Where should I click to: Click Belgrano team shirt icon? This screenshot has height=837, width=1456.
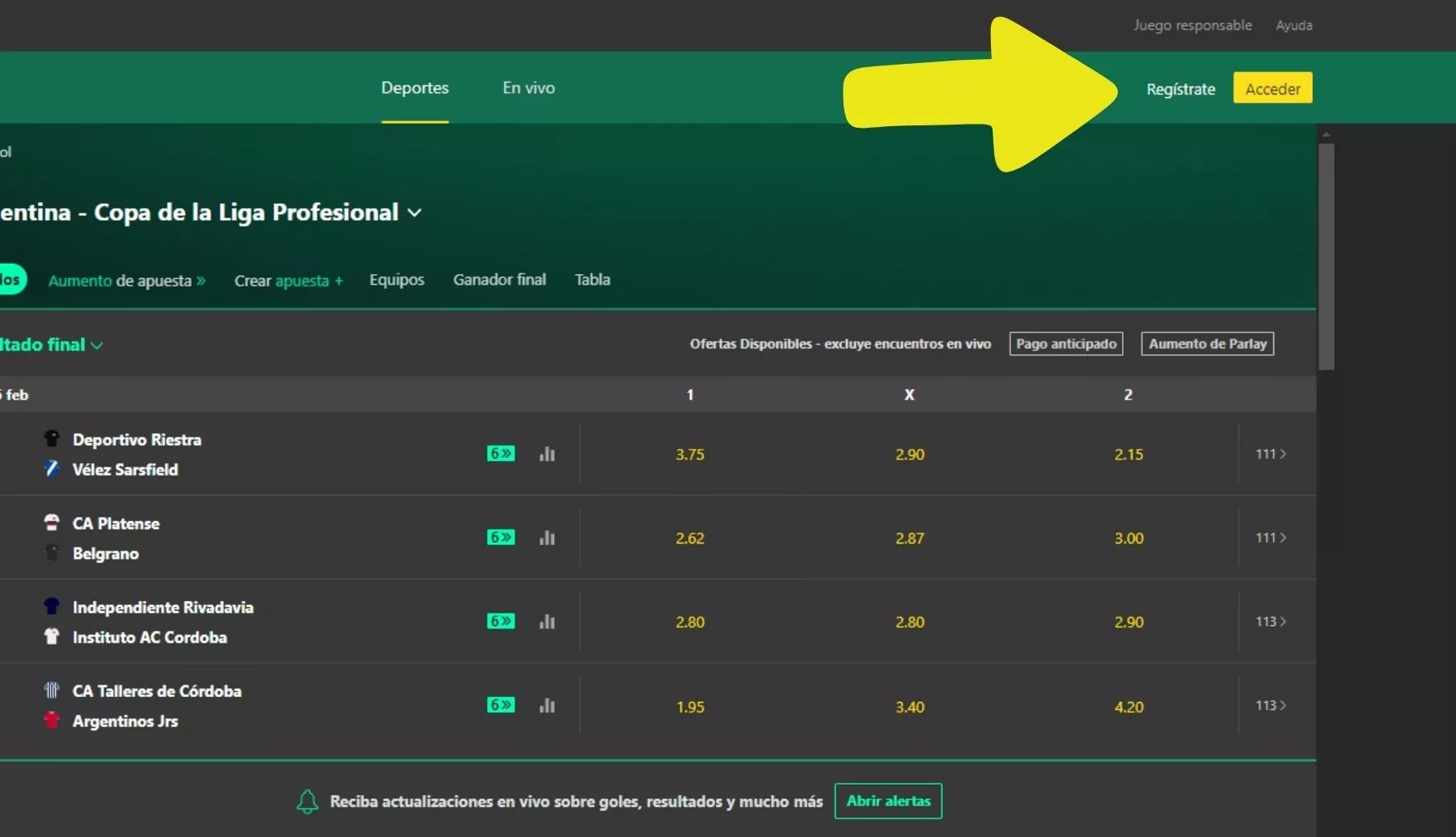click(x=52, y=552)
